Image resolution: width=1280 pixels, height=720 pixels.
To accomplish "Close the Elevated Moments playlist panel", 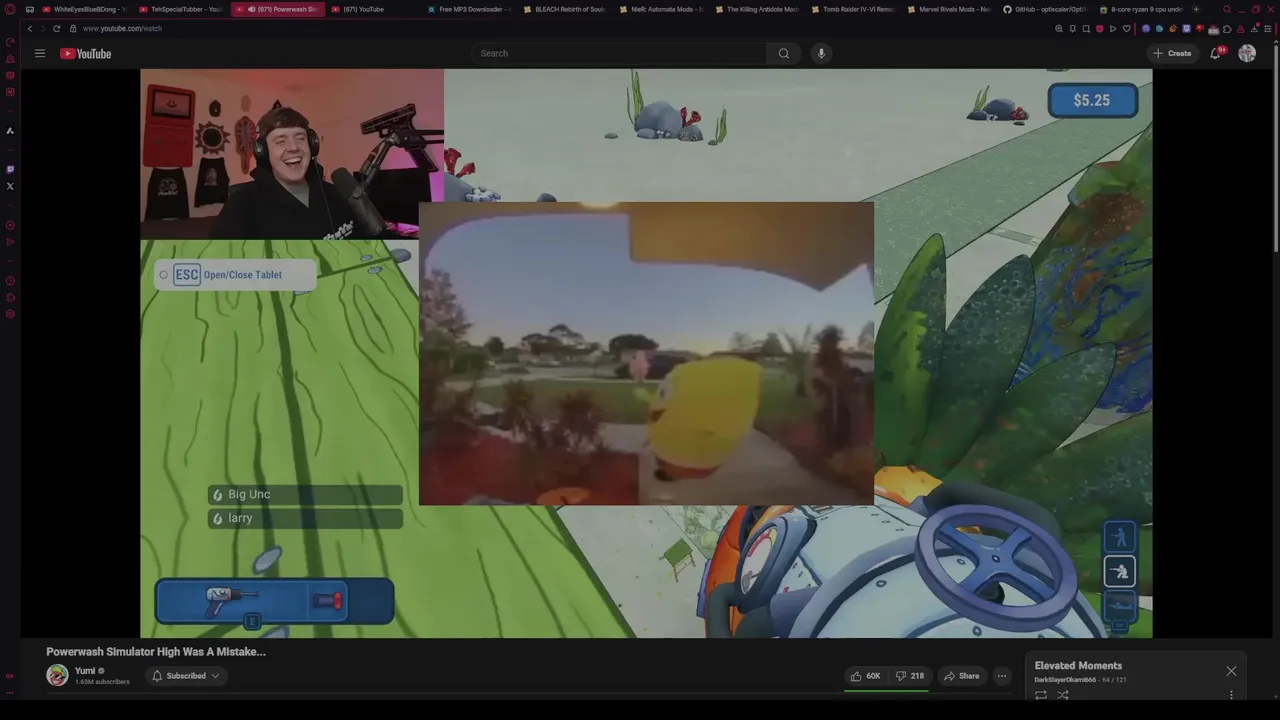I will pos(1231,671).
